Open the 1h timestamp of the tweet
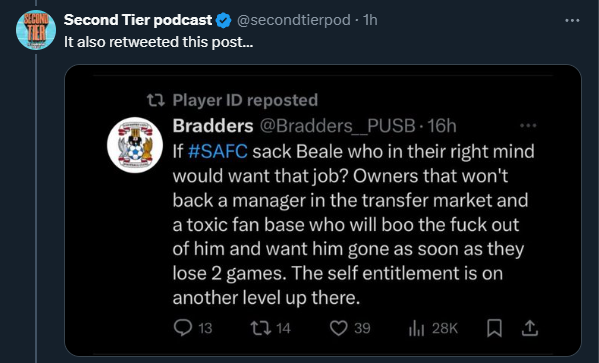Screen dimensions: 599x363 pos(370,20)
